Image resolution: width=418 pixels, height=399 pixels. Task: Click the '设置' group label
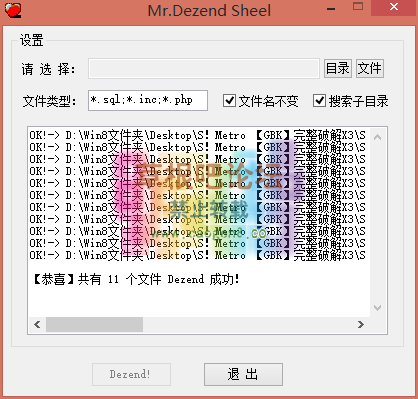pyautogui.click(x=31, y=40)
